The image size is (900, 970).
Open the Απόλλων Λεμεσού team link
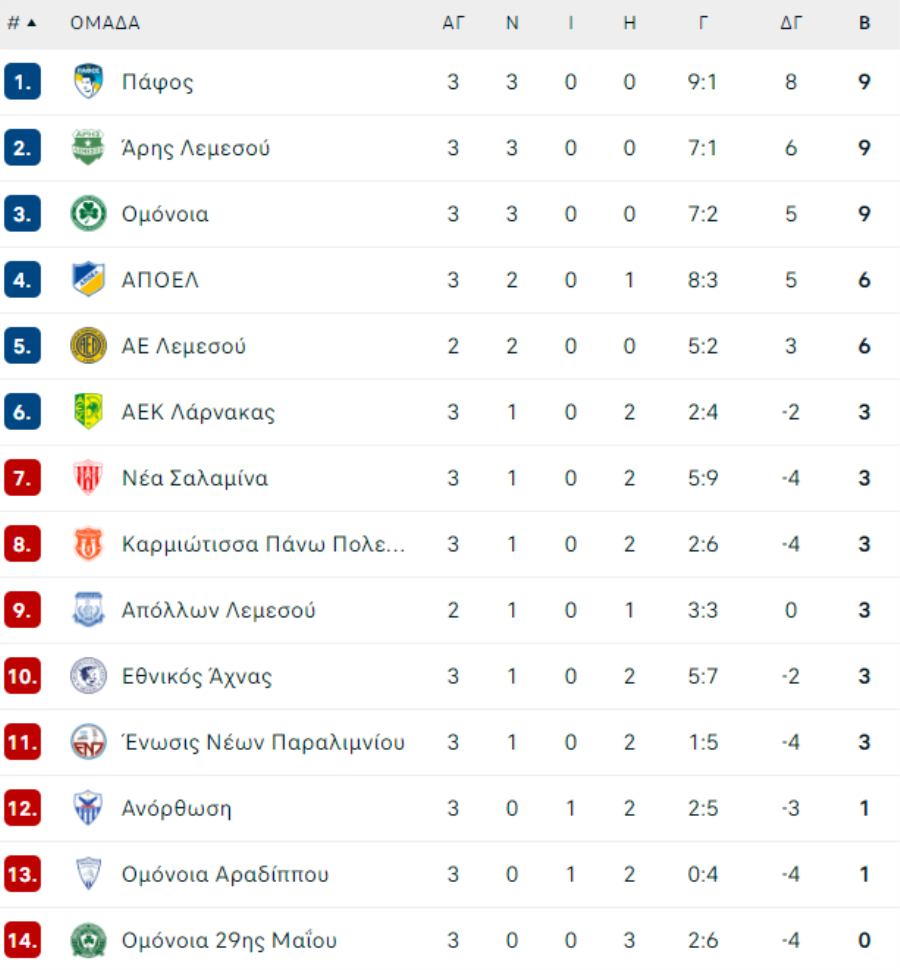[x=218, y=610]
